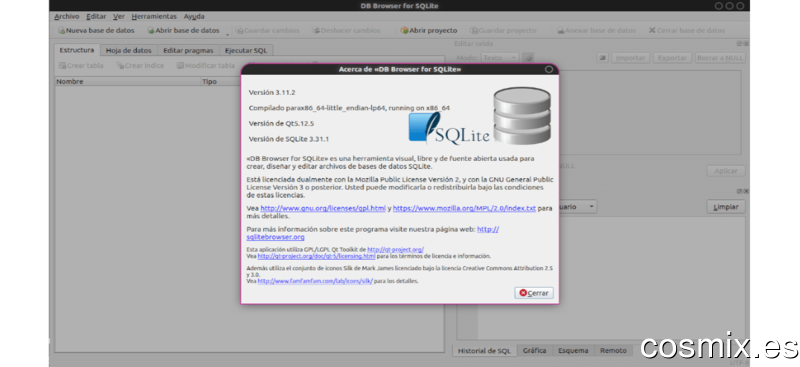Select the Remoto bottom tab
This screenshot has width=800, height=367.
coord(613,351)
